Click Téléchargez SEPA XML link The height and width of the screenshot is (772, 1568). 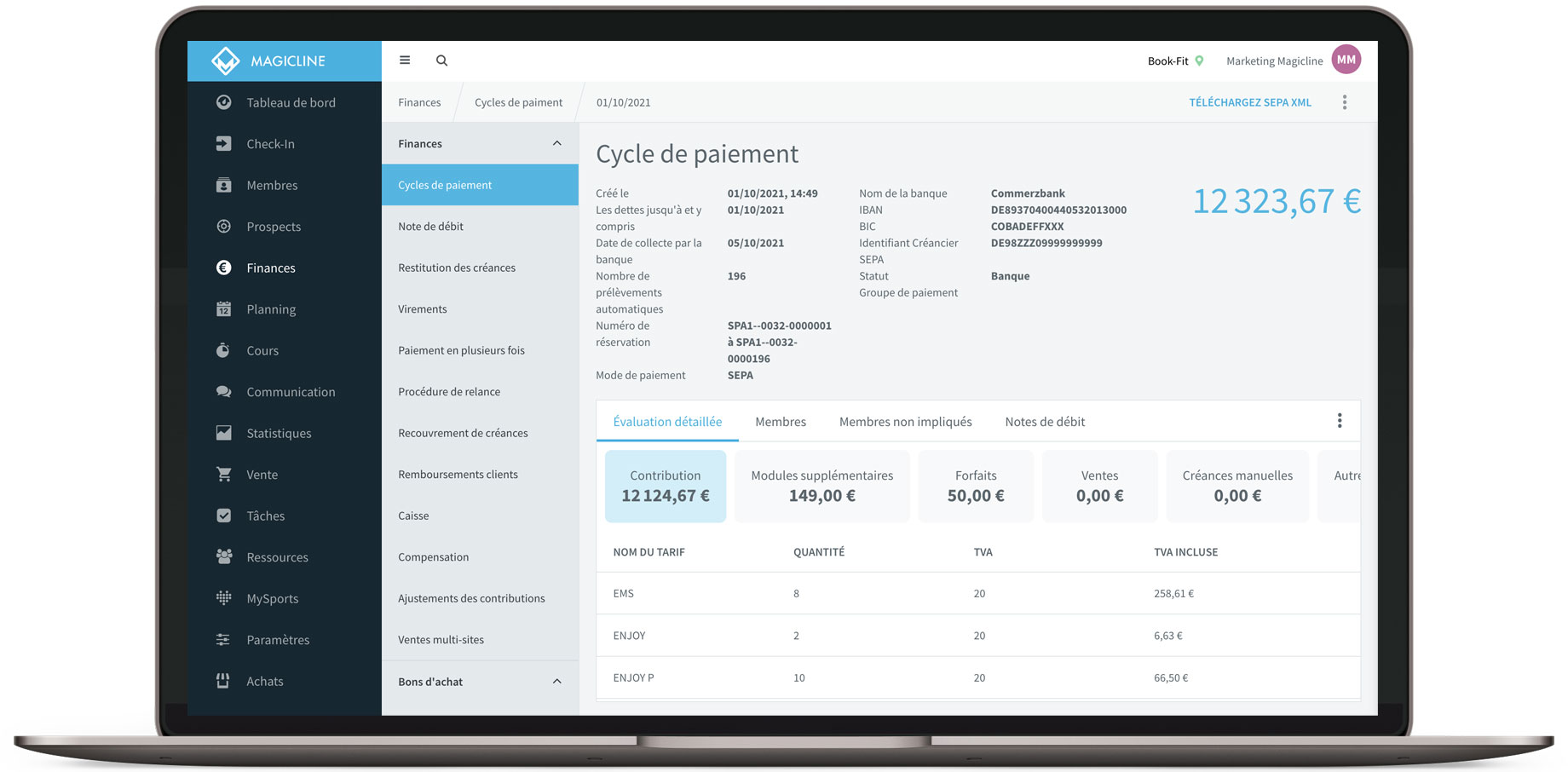point(1250,102)
